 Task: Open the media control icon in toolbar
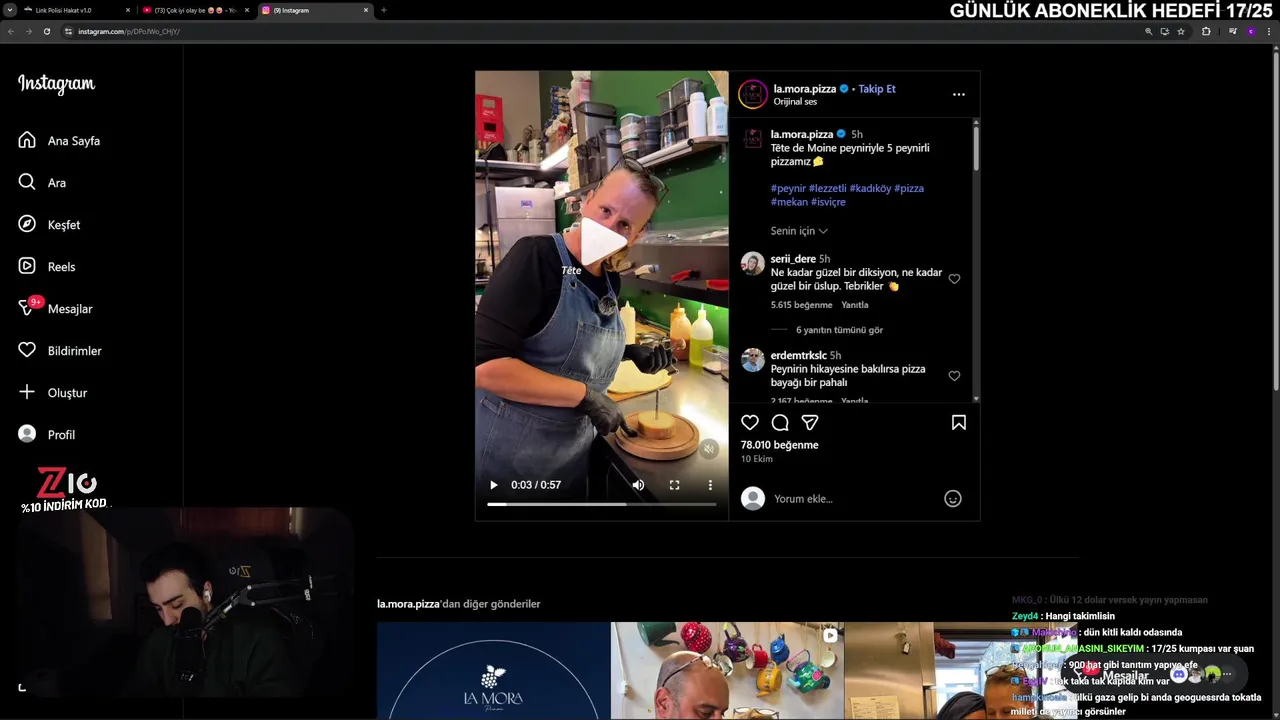1233,31
